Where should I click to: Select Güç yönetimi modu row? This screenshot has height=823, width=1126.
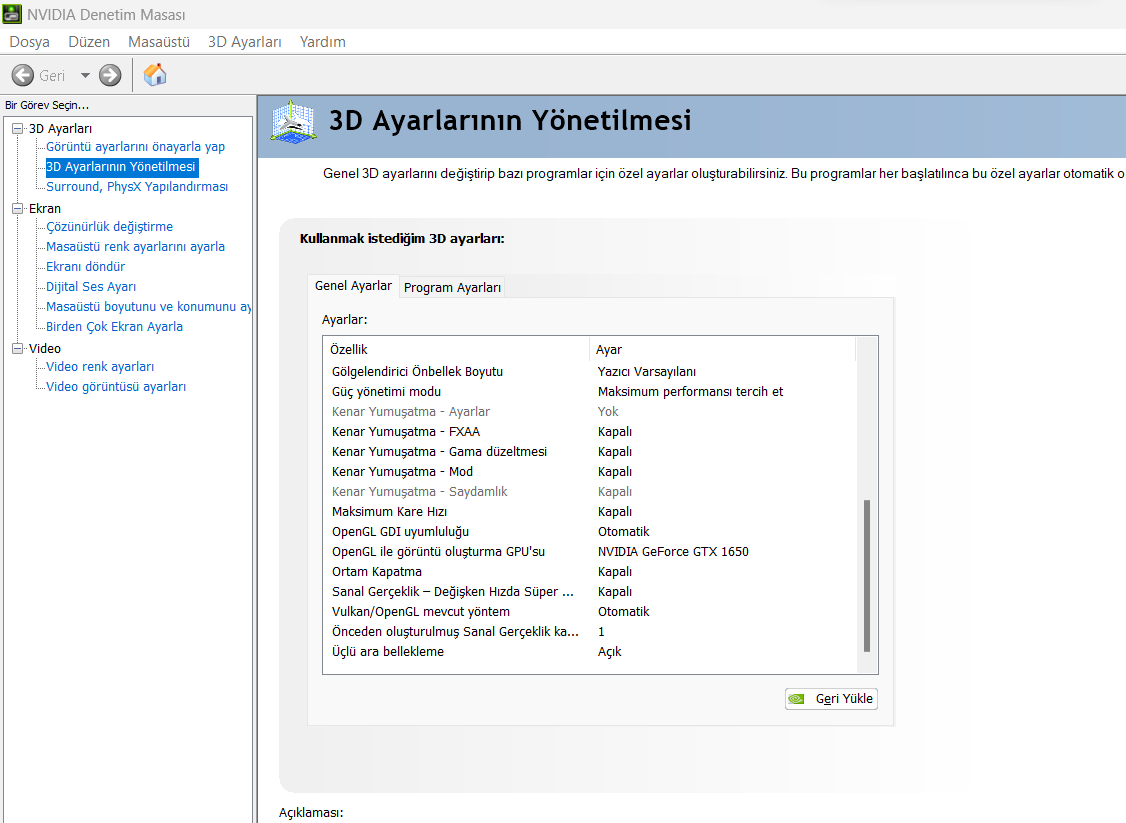point(590,391)
